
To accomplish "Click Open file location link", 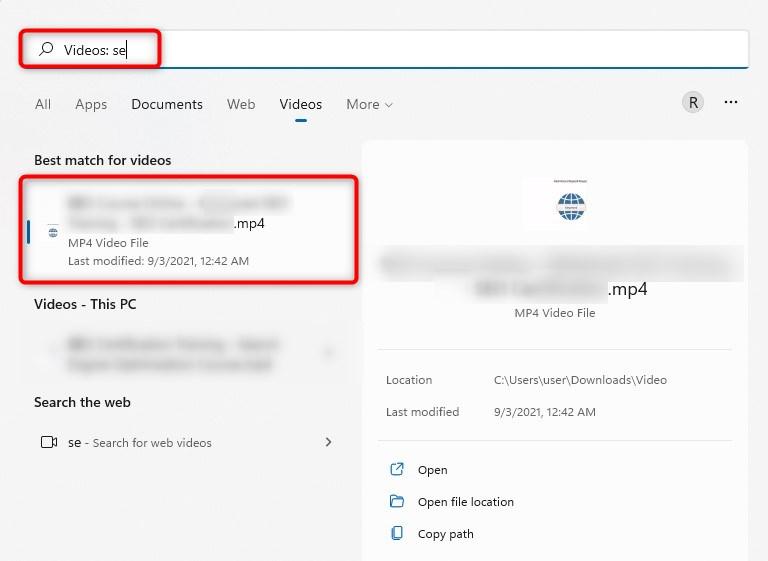I will tap(466, 502).
